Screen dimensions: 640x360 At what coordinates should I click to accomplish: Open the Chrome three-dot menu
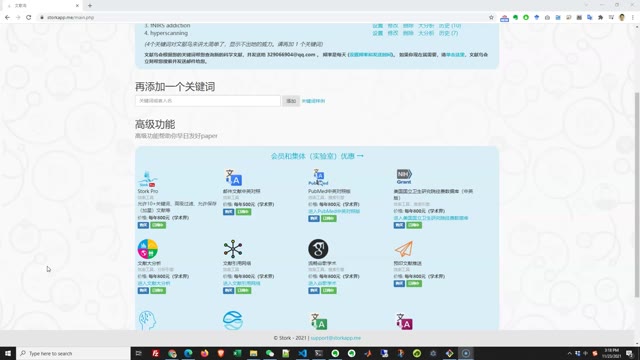[633, 18]
